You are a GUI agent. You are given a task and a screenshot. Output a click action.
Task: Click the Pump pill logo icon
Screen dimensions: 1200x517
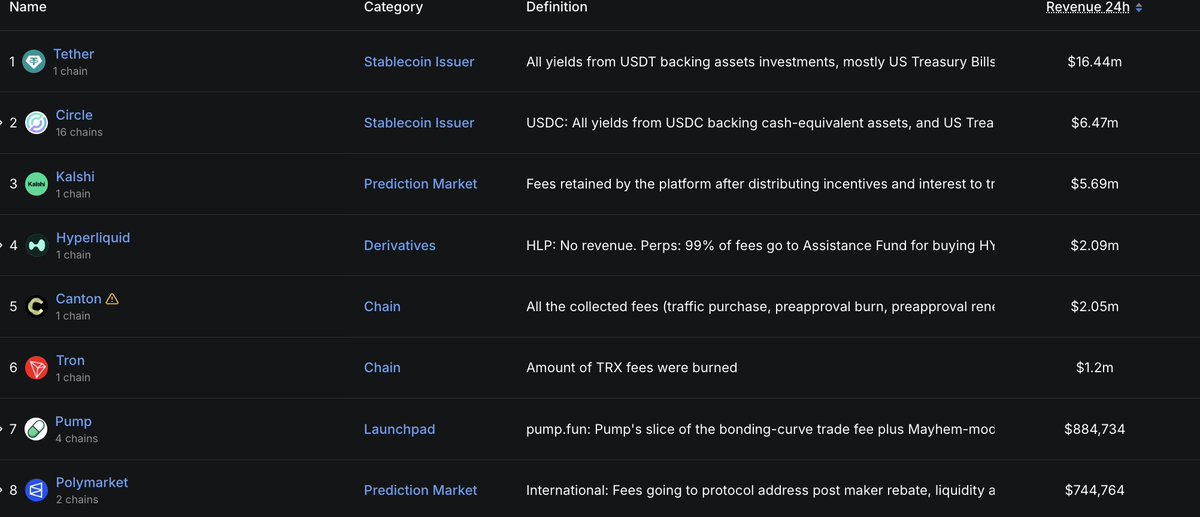pos(36,429)
